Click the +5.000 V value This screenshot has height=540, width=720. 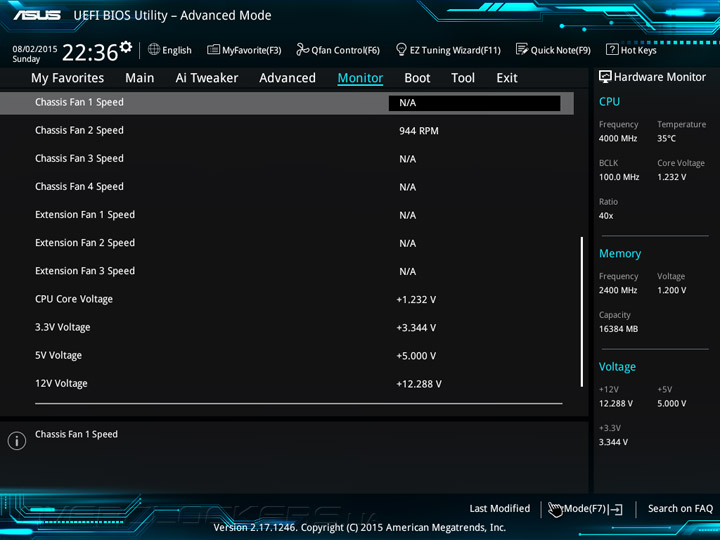tap(416, 356)
